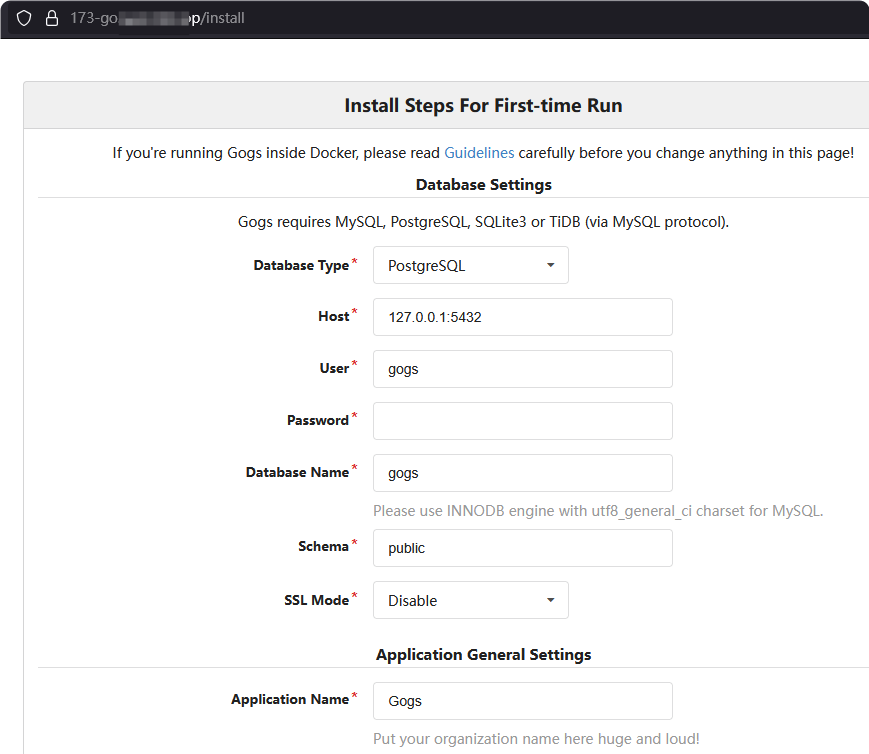Click the shield tracking protection icon
Image resolution: width=869 pixels, height=754 pixels.
[24, 18]
